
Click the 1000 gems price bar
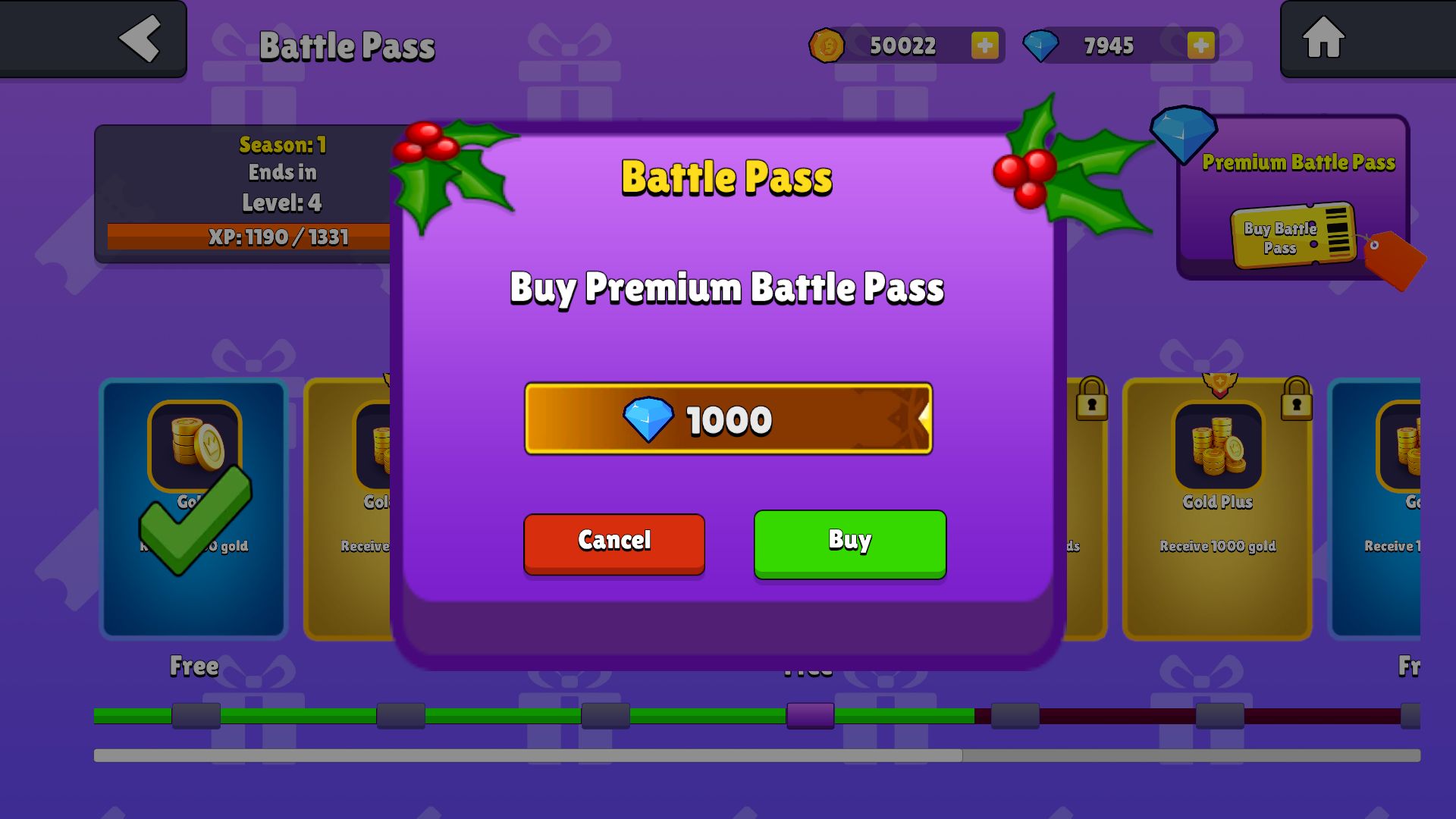click(x=728, y=419)
